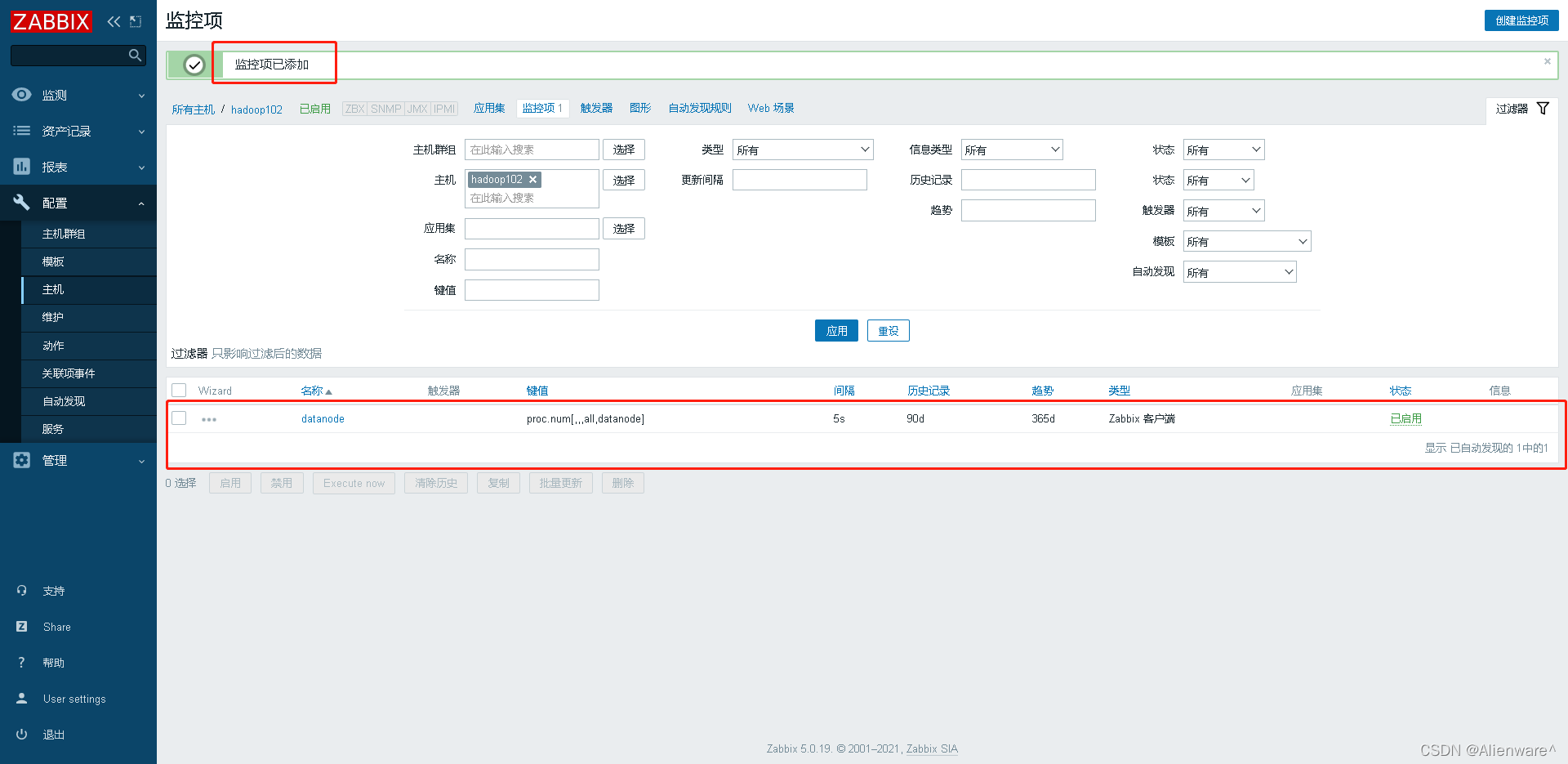Screen dimensions: 1568x764
Task: Toggle sidebar hide mode icon
Action: pos(136,21)
